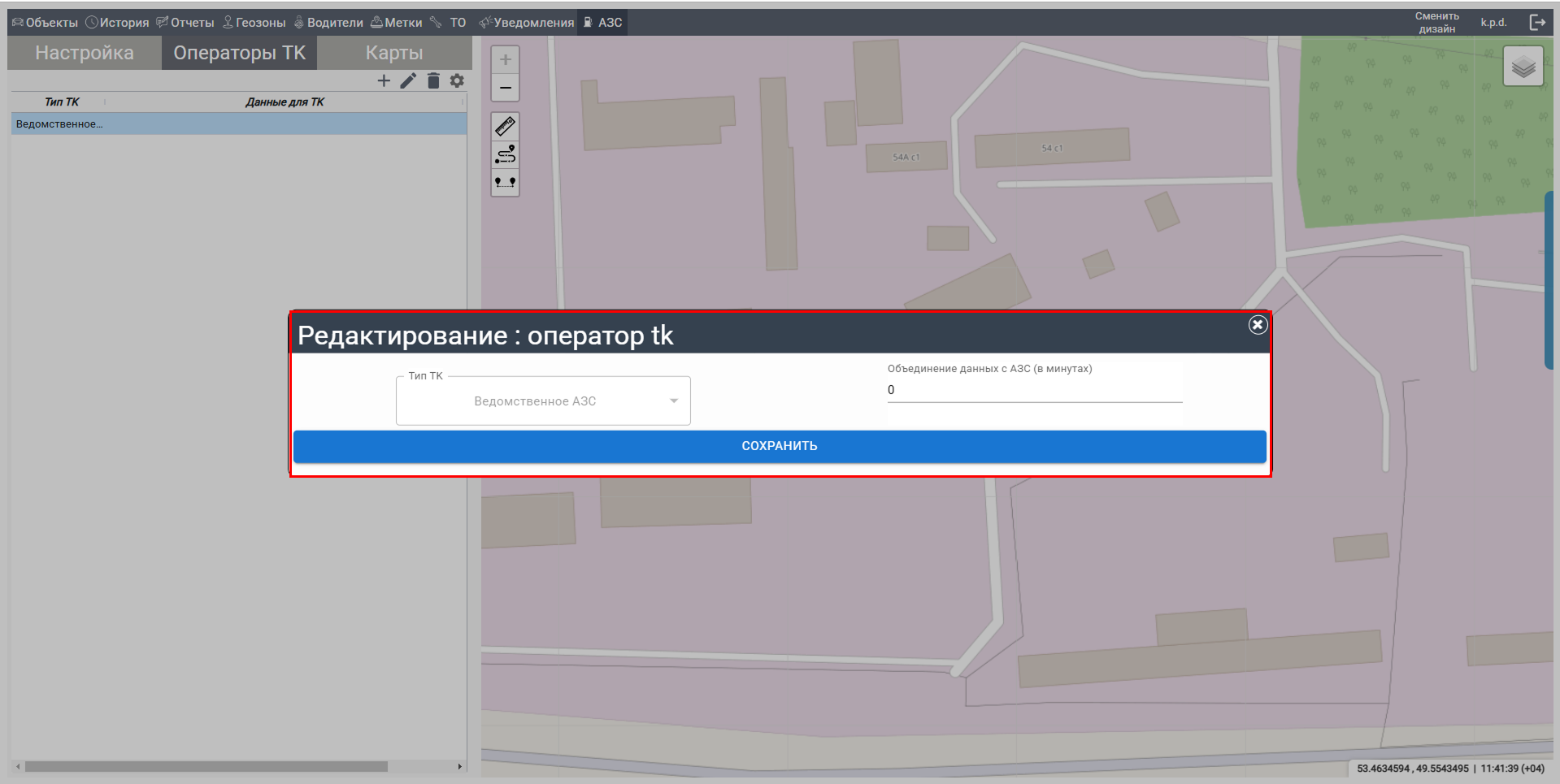This screenshot has width=1560, height=784.
Task: Select the route drawing tool icon
Action: [x=505, y=154]
